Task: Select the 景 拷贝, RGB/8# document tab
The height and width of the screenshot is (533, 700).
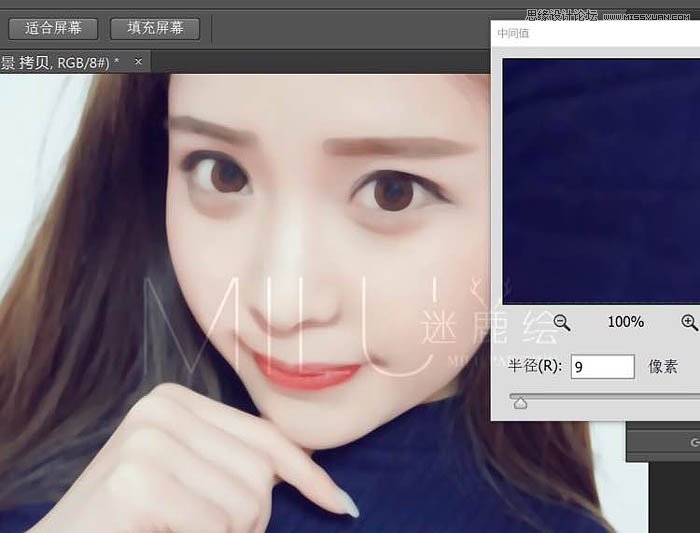Action: 75,62
